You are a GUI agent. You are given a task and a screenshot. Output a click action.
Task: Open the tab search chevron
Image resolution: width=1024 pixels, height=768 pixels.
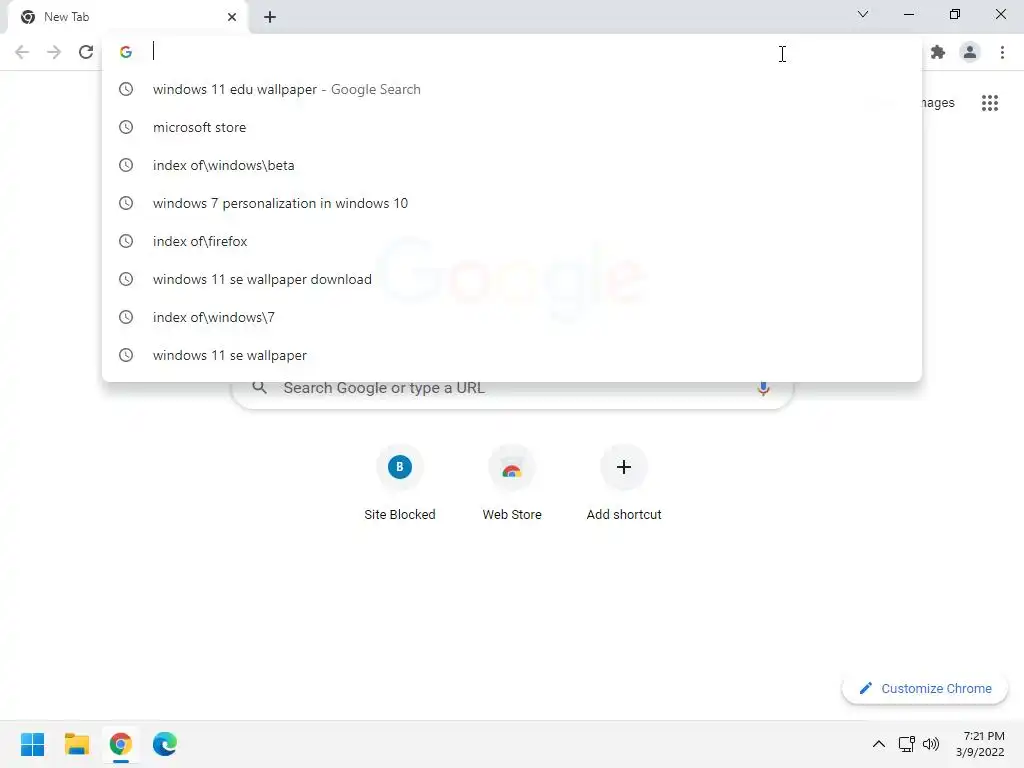click(863, 14)
